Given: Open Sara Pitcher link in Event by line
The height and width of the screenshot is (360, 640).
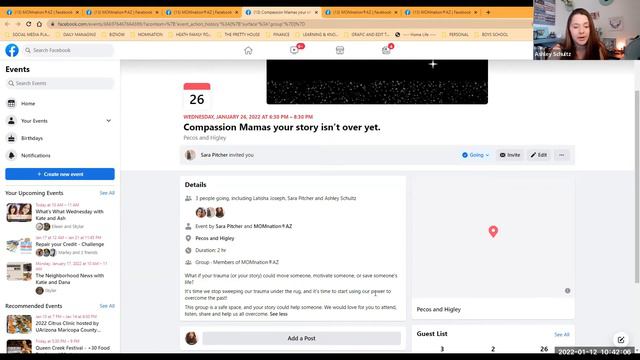Looking at the screenshot, I should pos(229,226).
